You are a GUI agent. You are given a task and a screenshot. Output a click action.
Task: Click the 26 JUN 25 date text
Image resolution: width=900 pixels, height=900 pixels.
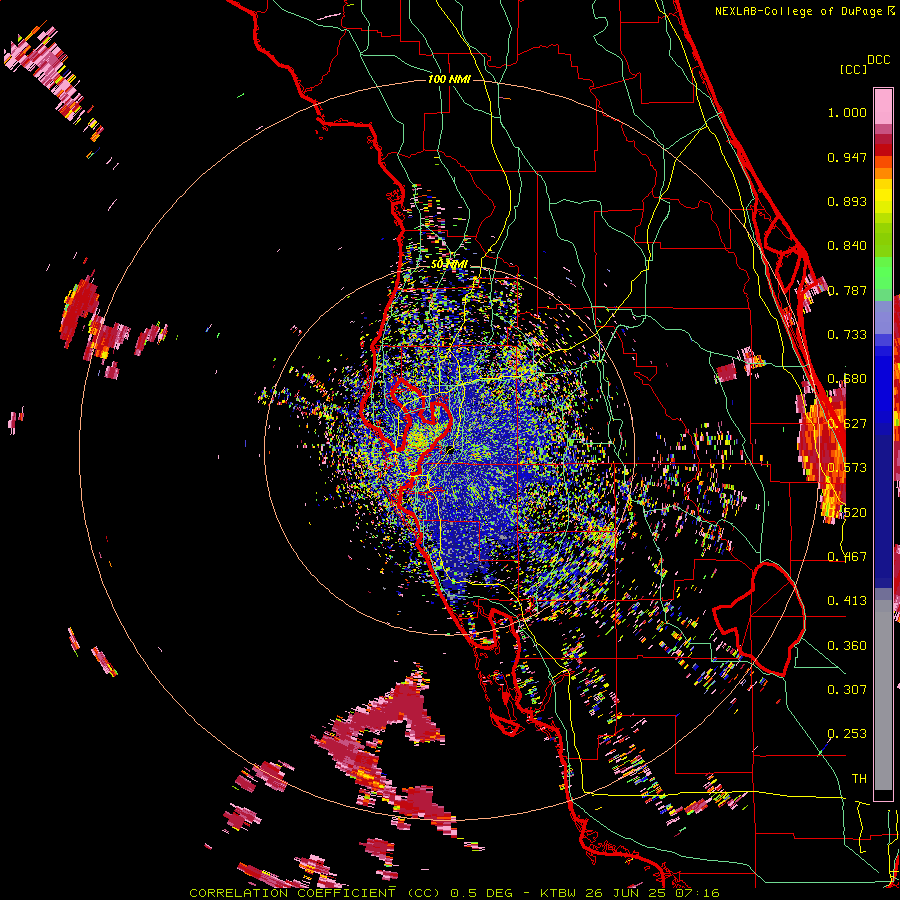(x=624, y=893)
